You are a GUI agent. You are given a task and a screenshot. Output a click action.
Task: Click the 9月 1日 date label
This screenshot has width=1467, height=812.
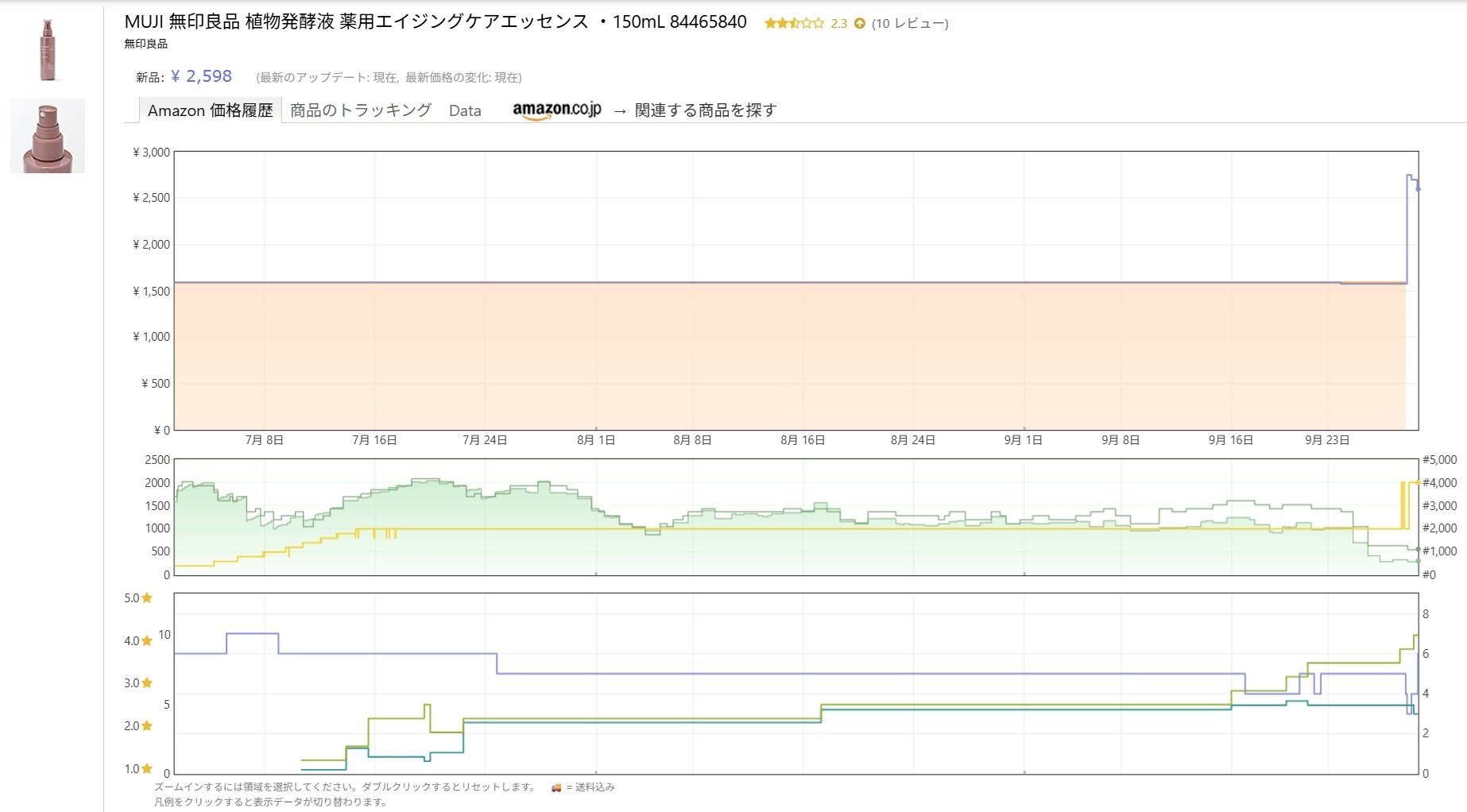pos(1024,440)
